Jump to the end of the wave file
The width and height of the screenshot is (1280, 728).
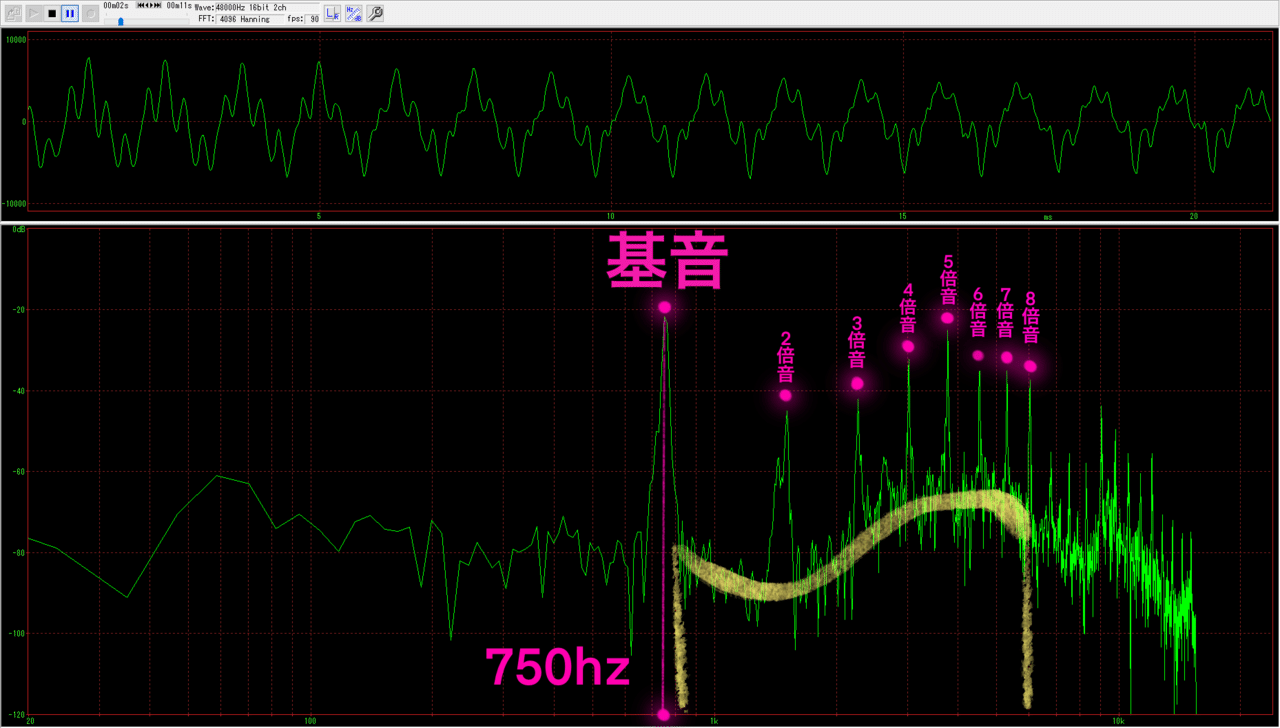pyautogui.click(x=156, y=6)
